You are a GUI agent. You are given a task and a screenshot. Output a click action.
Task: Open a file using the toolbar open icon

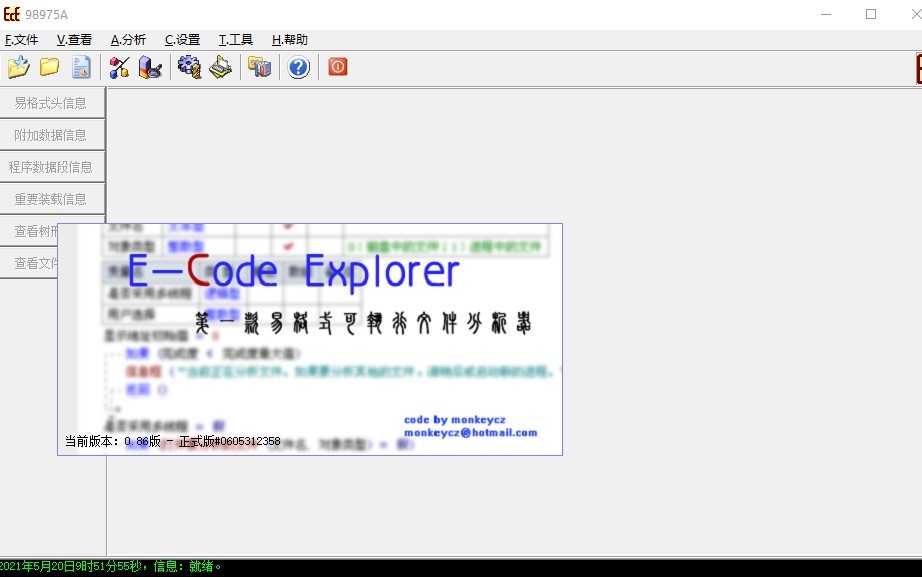[17, 67]
